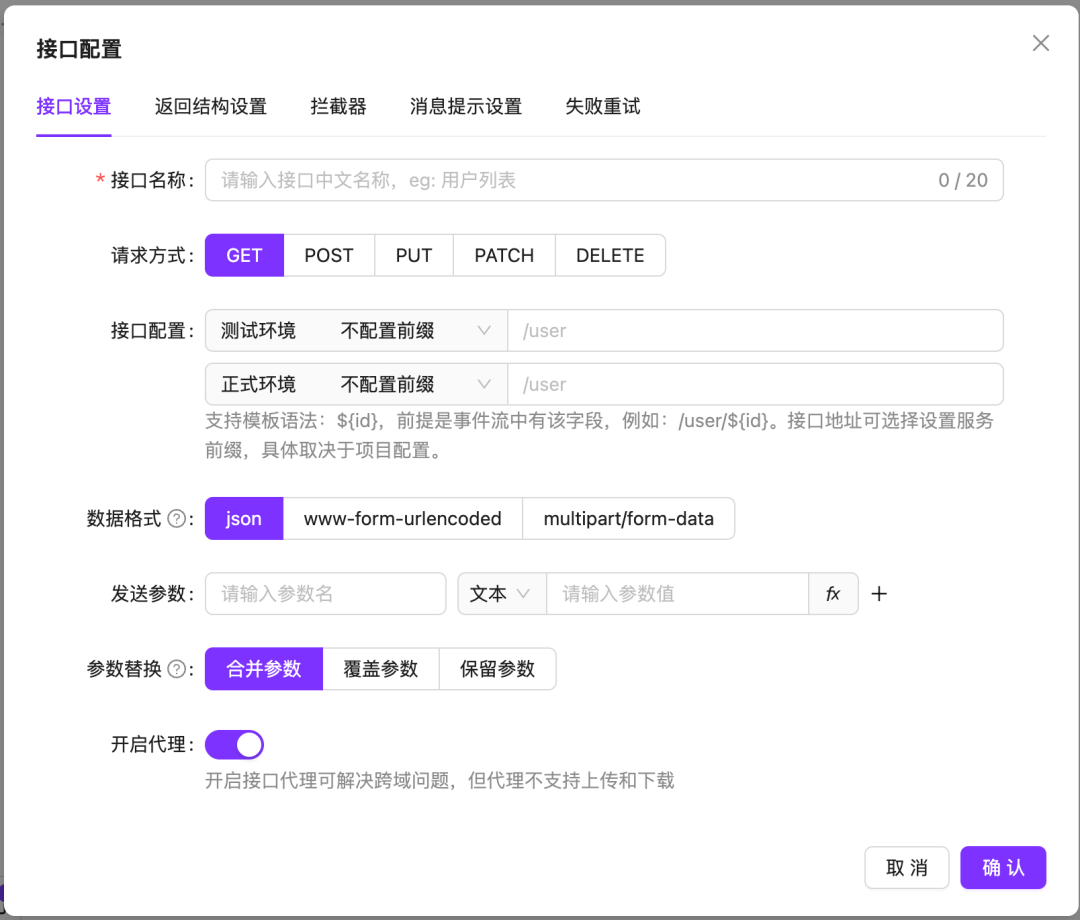This screenshot has height=920, width=1080.
Task: Click help icon beside 参数替换
Action: click(176, 669)
